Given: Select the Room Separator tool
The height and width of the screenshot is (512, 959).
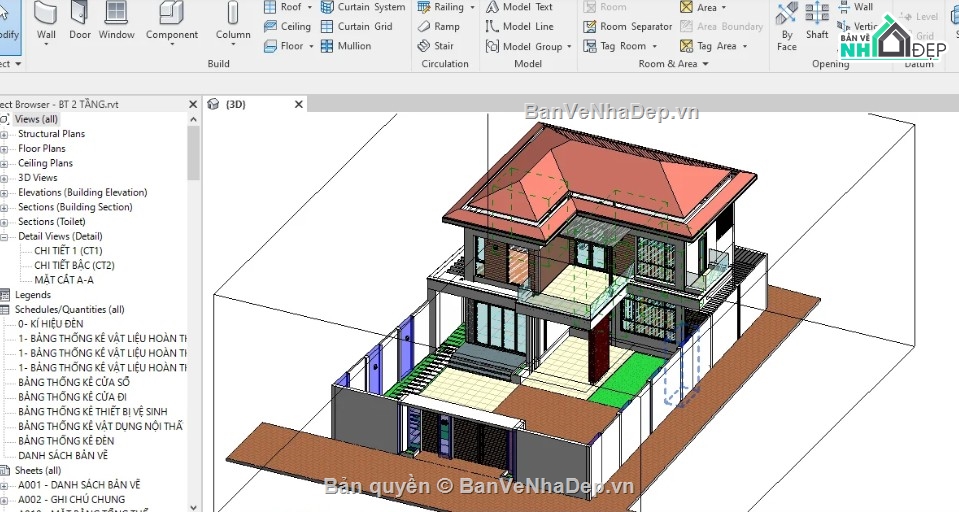Looking at the screenshot, I should (x=628, y=26).
